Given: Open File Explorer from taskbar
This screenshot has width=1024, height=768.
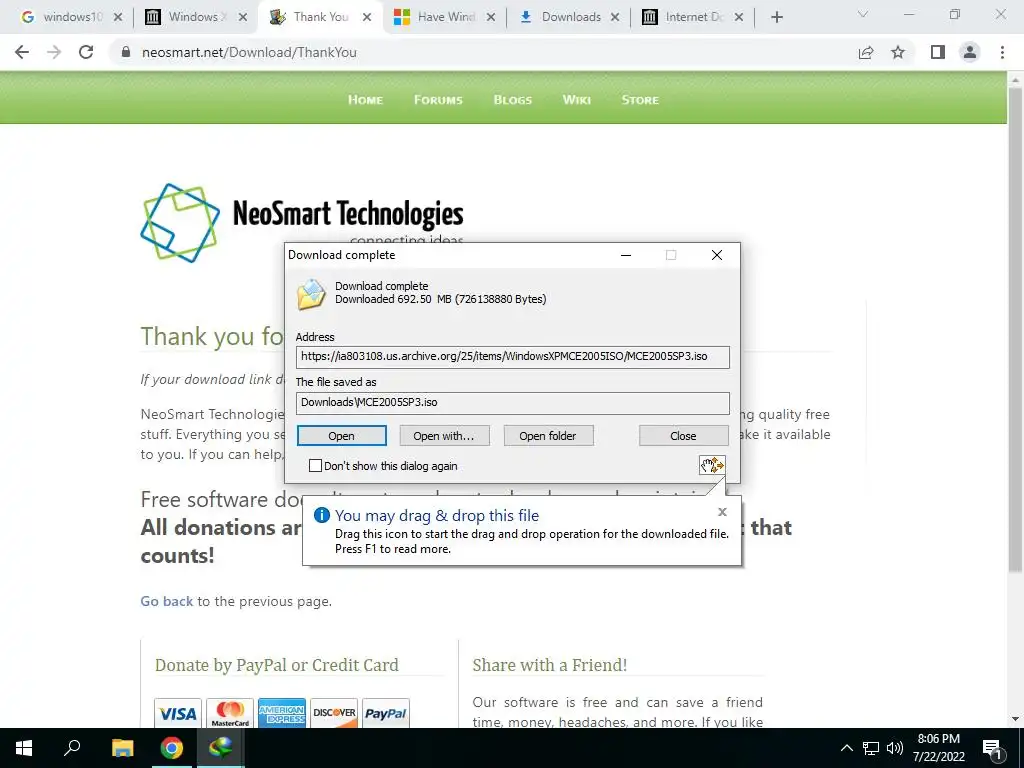Looking at the screenshot, I should tap(122, 748).
